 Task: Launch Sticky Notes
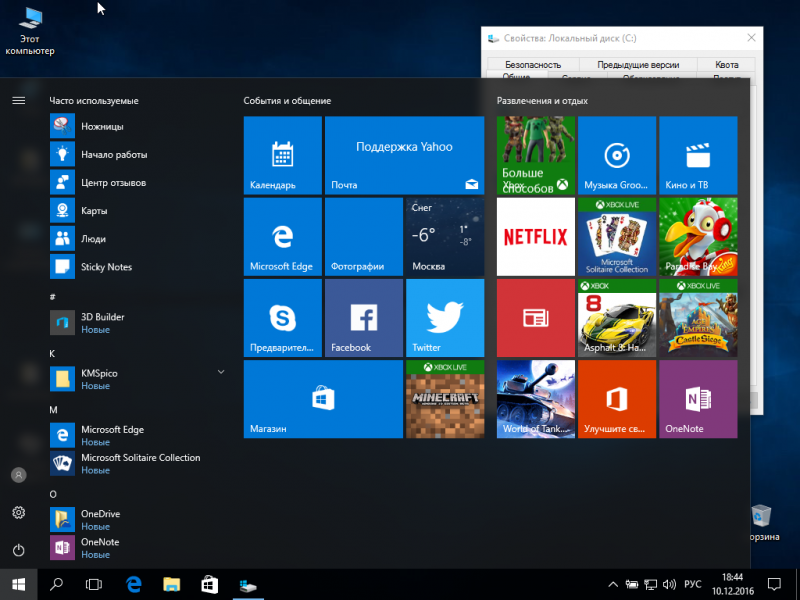pos(138,267)
